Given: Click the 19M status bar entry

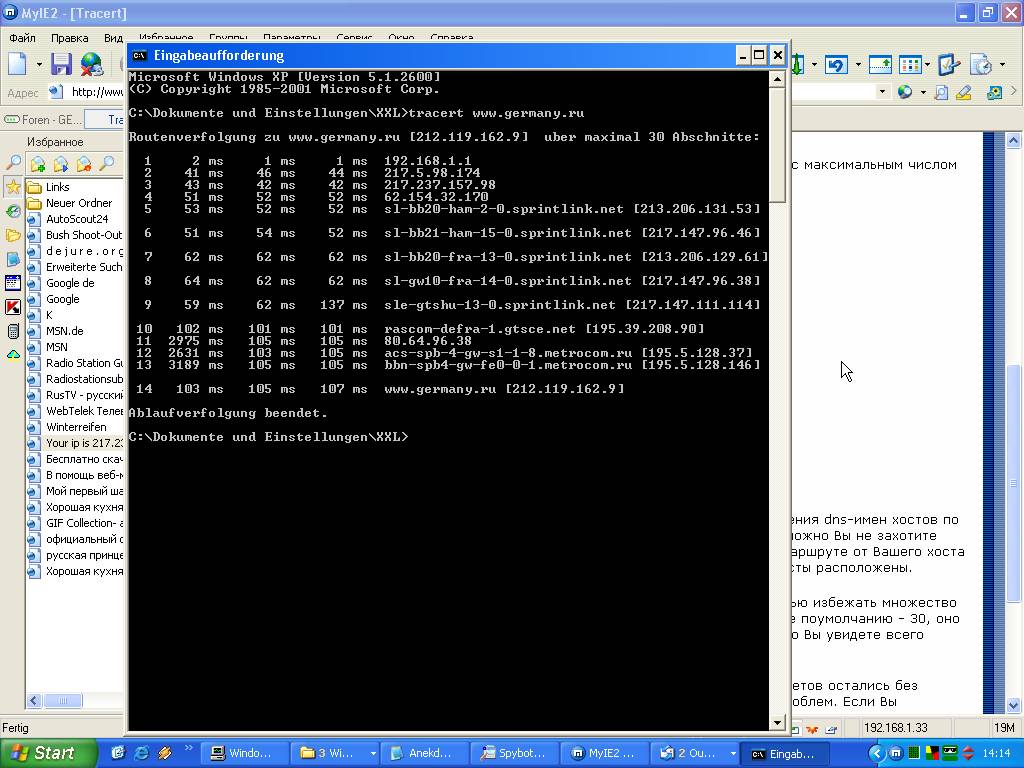Looking at the screenshot, I should (x=1004, y=728).
